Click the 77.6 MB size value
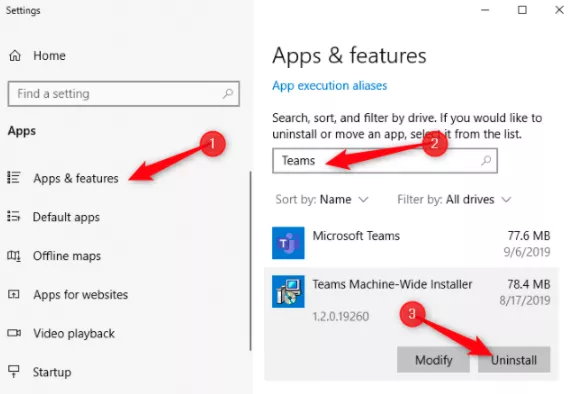 [529, 236]
